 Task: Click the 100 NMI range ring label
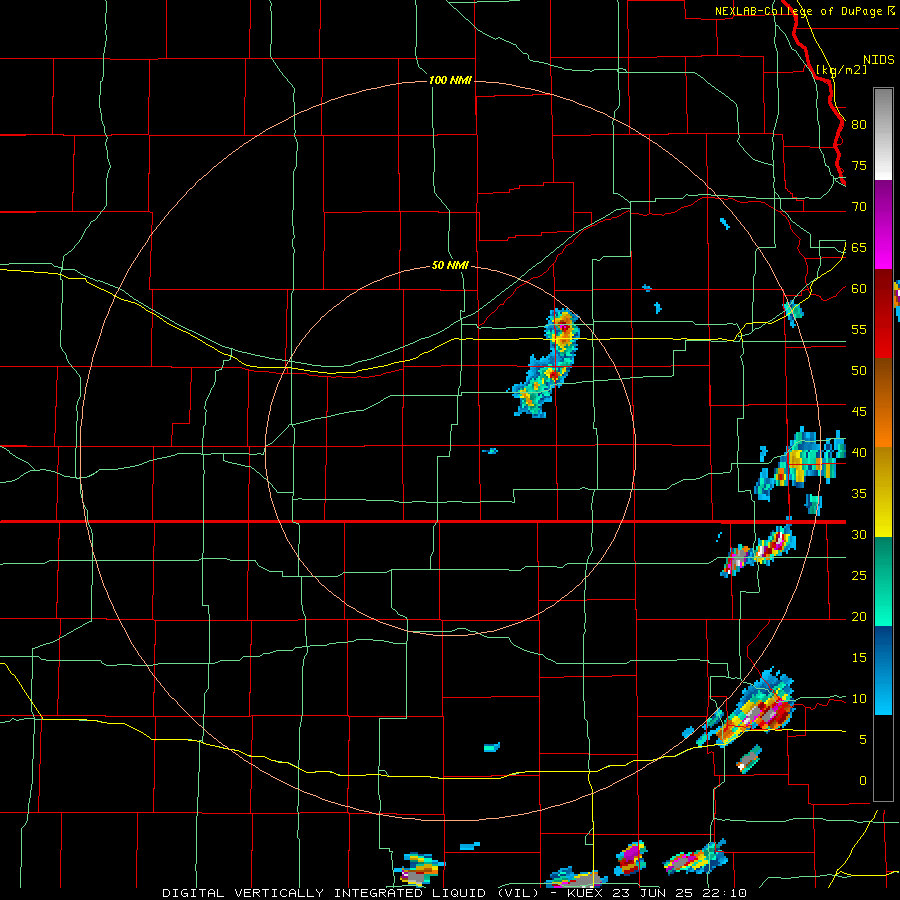tap(450, 80)
